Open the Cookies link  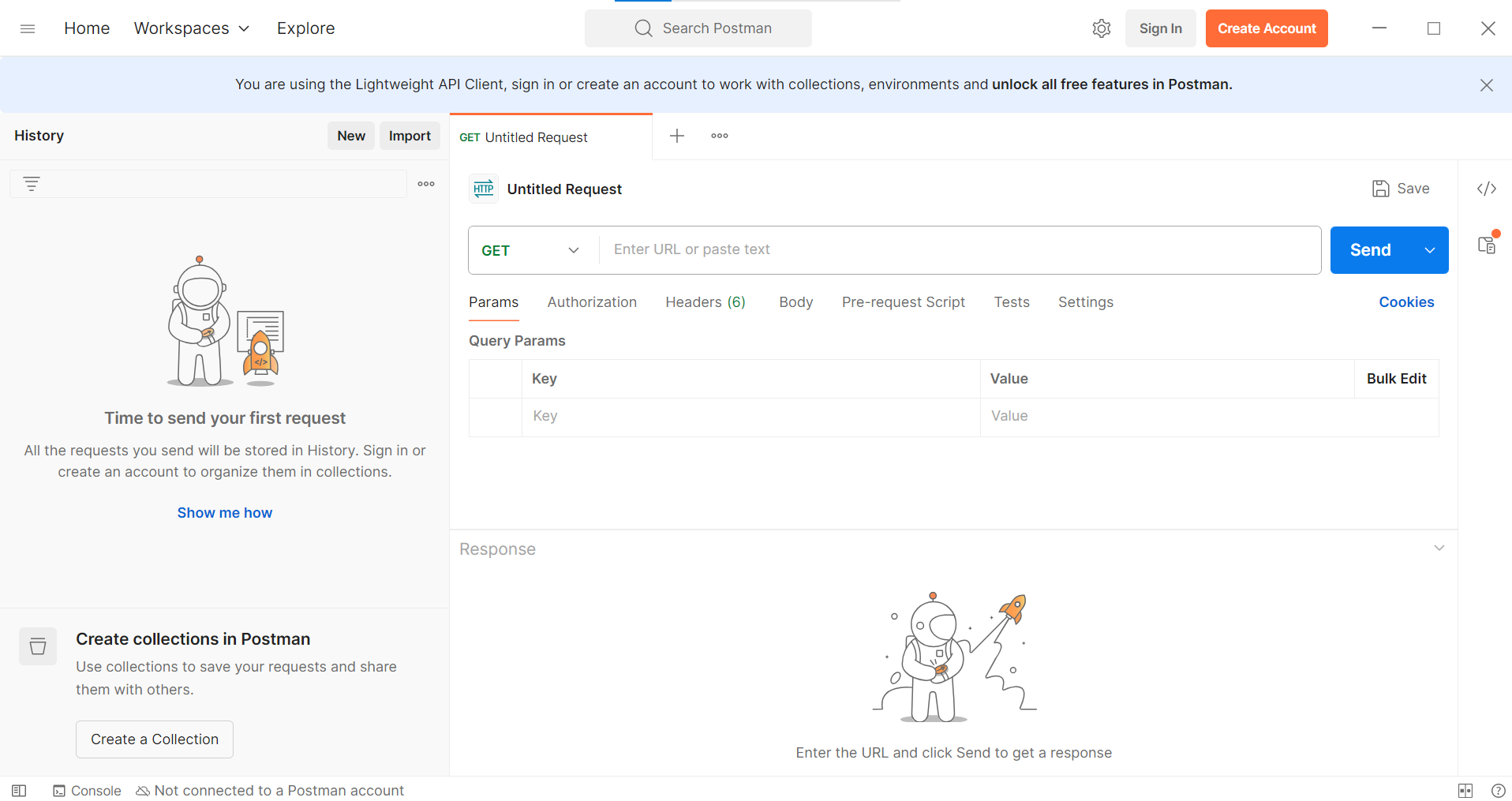coord(1406,302)
